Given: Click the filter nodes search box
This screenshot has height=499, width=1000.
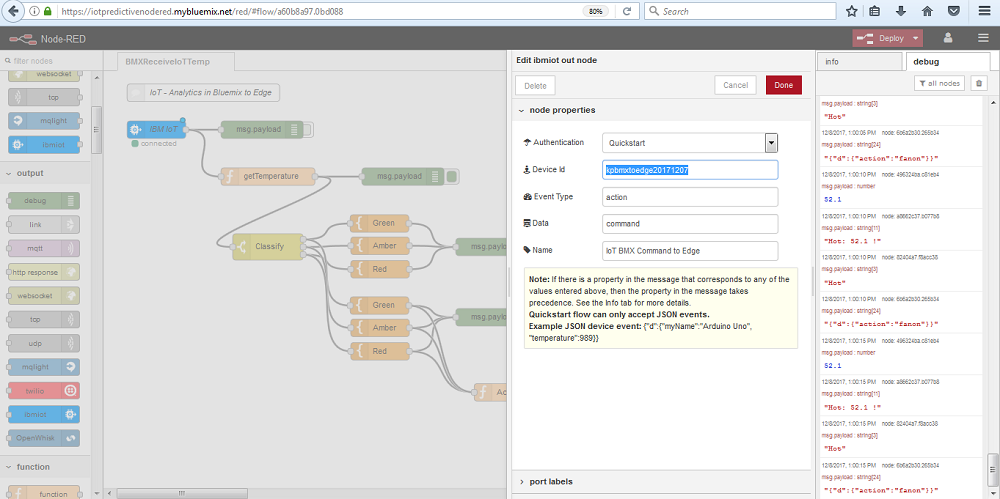Looking at the screenshot, I should 51,61.
